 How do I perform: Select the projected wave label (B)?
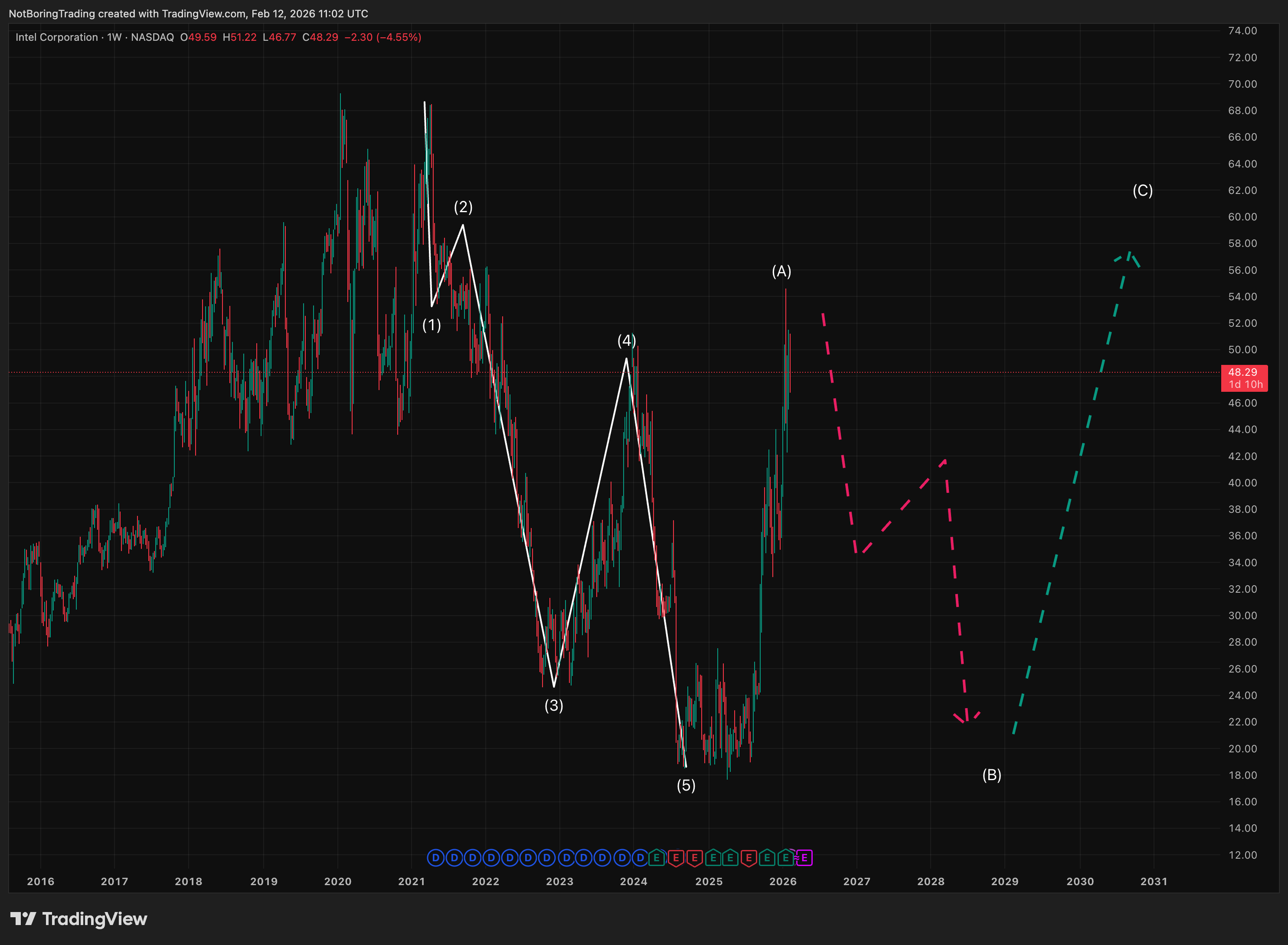[x=992, y=775]
